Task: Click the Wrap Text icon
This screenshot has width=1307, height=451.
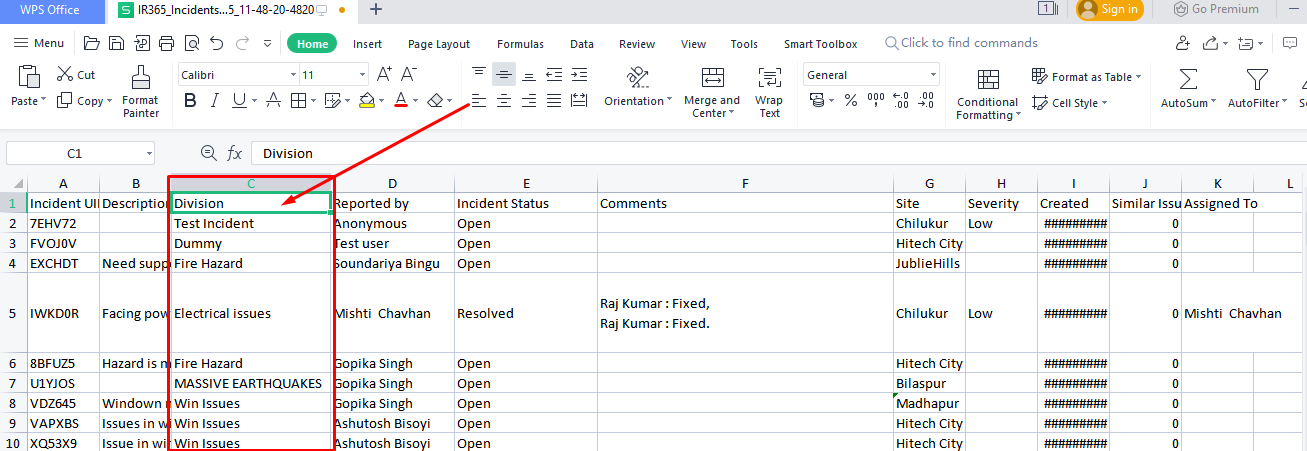Action: (769, 80)
